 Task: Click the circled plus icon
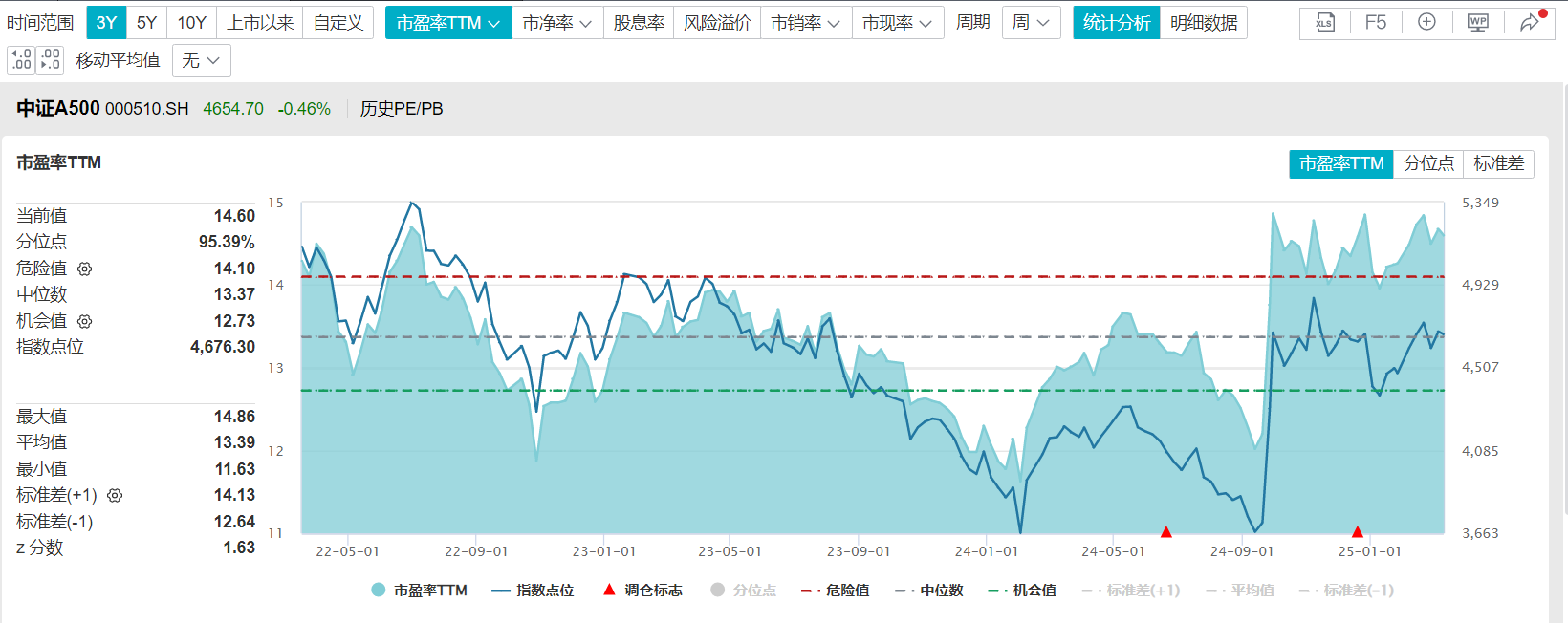click(1426, 23)
